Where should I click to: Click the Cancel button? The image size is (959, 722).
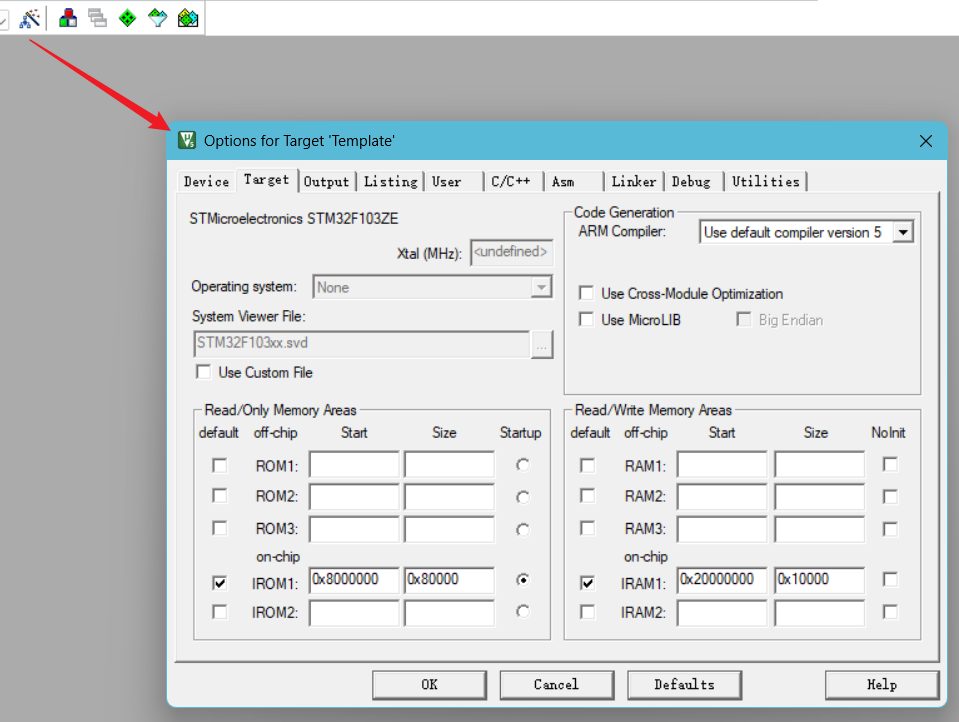pyautogui.click(x=557, y=685)
